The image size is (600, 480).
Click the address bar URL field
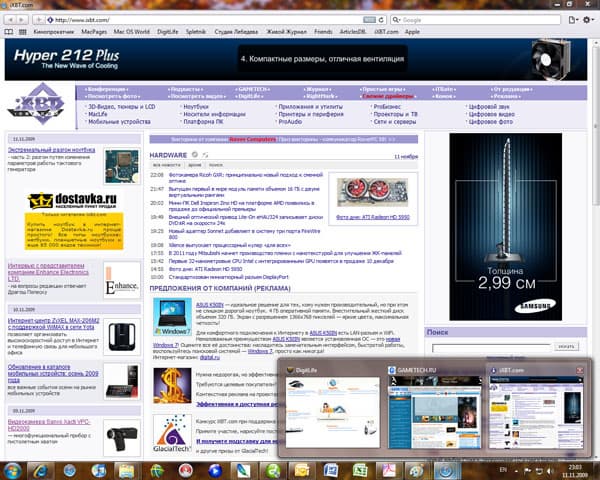209,20
